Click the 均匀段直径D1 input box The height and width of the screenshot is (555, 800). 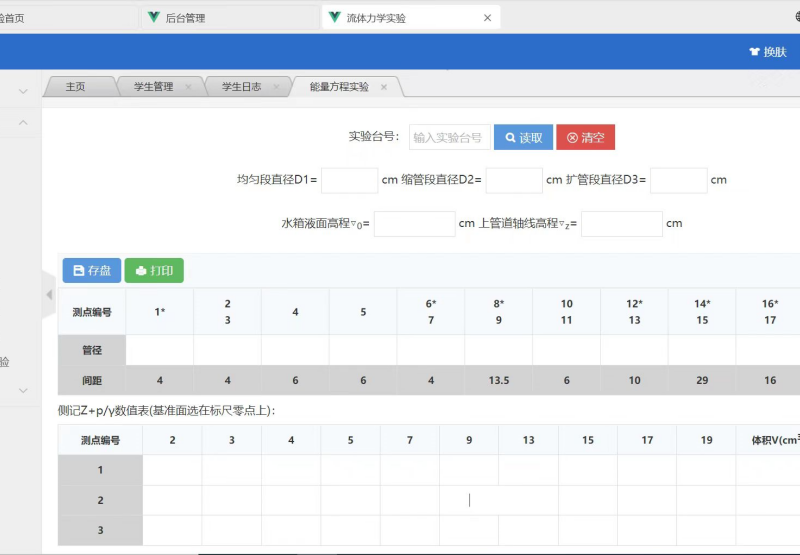349,180
